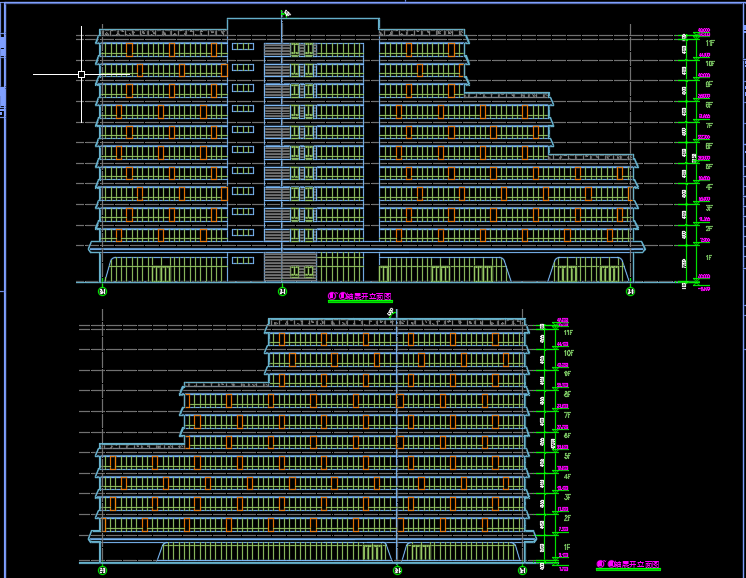The image size is (746, 578).
Task: Click the rightmost axis bubble of upper elevation
Action: tap(630, 291)
